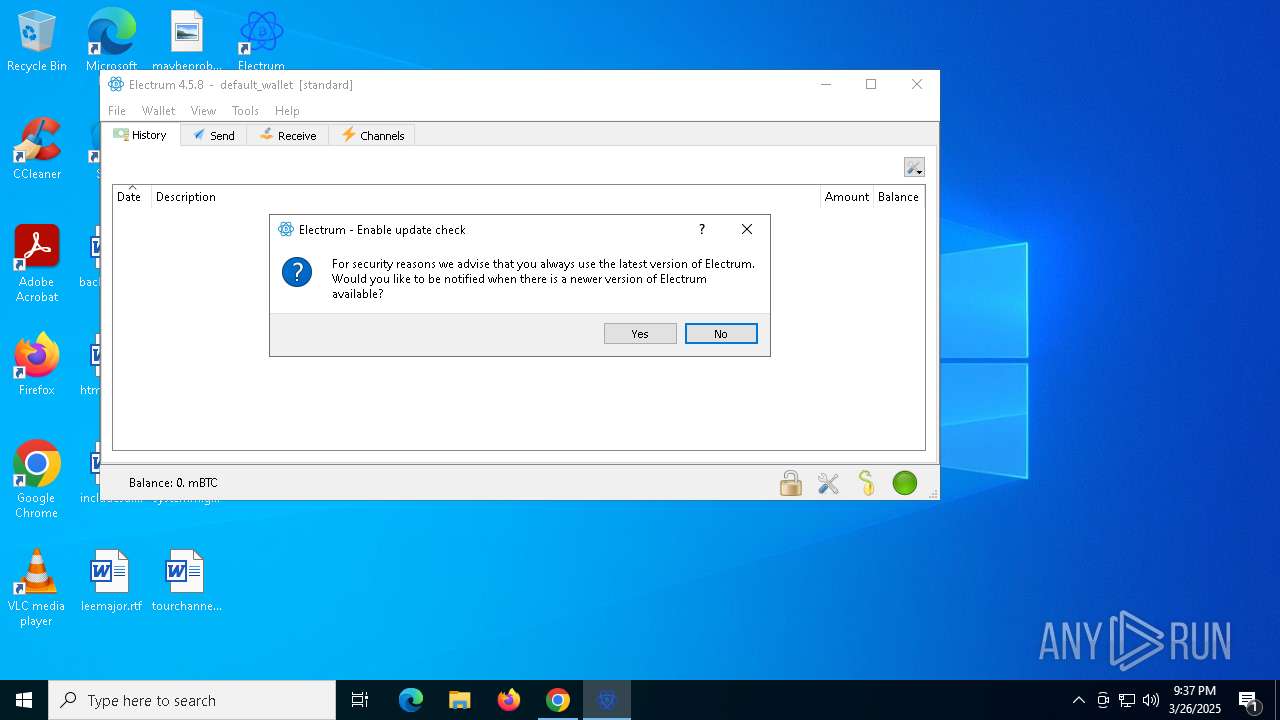This screenshot has height=720, width=1280.
Task: Click the network tray icon
Action: (x=1127, y=700)
